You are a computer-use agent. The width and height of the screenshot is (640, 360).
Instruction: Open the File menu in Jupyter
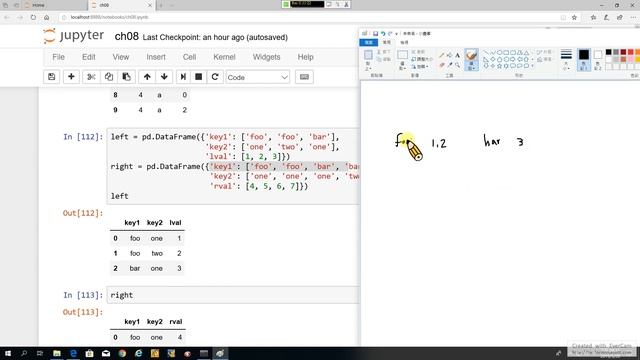[58, 57]
